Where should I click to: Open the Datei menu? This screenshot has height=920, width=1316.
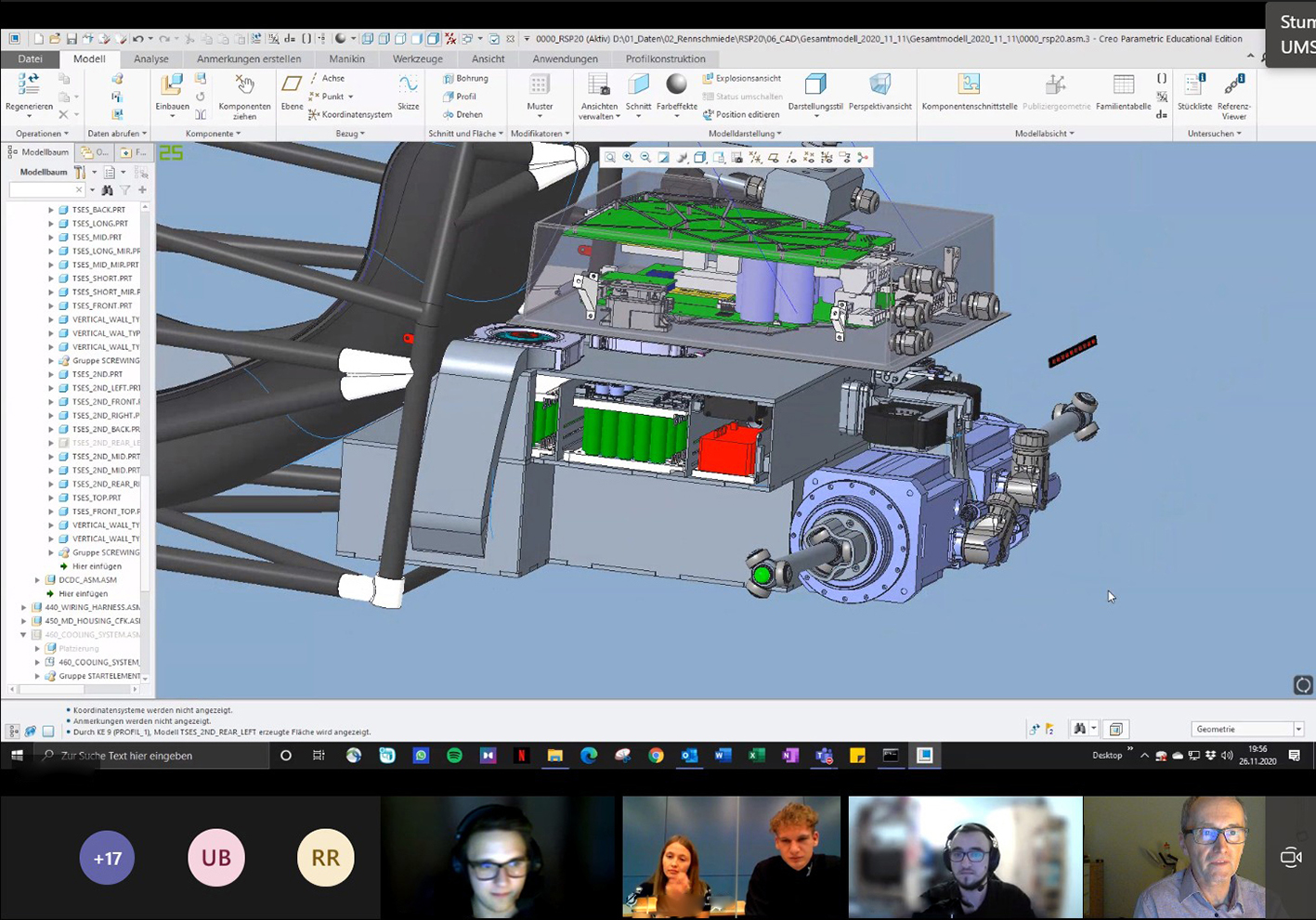pos(30,58)
